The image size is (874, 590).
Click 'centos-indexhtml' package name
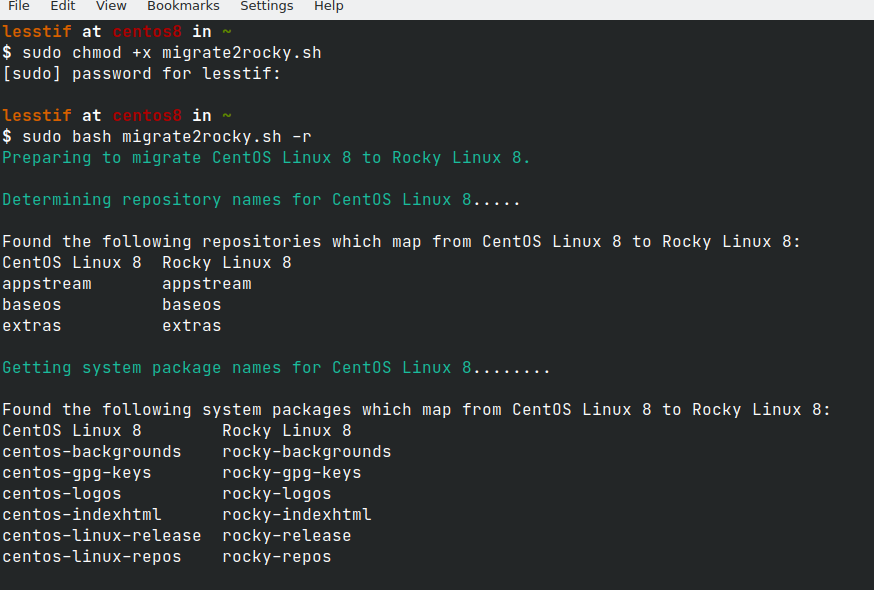pos(82,515)
